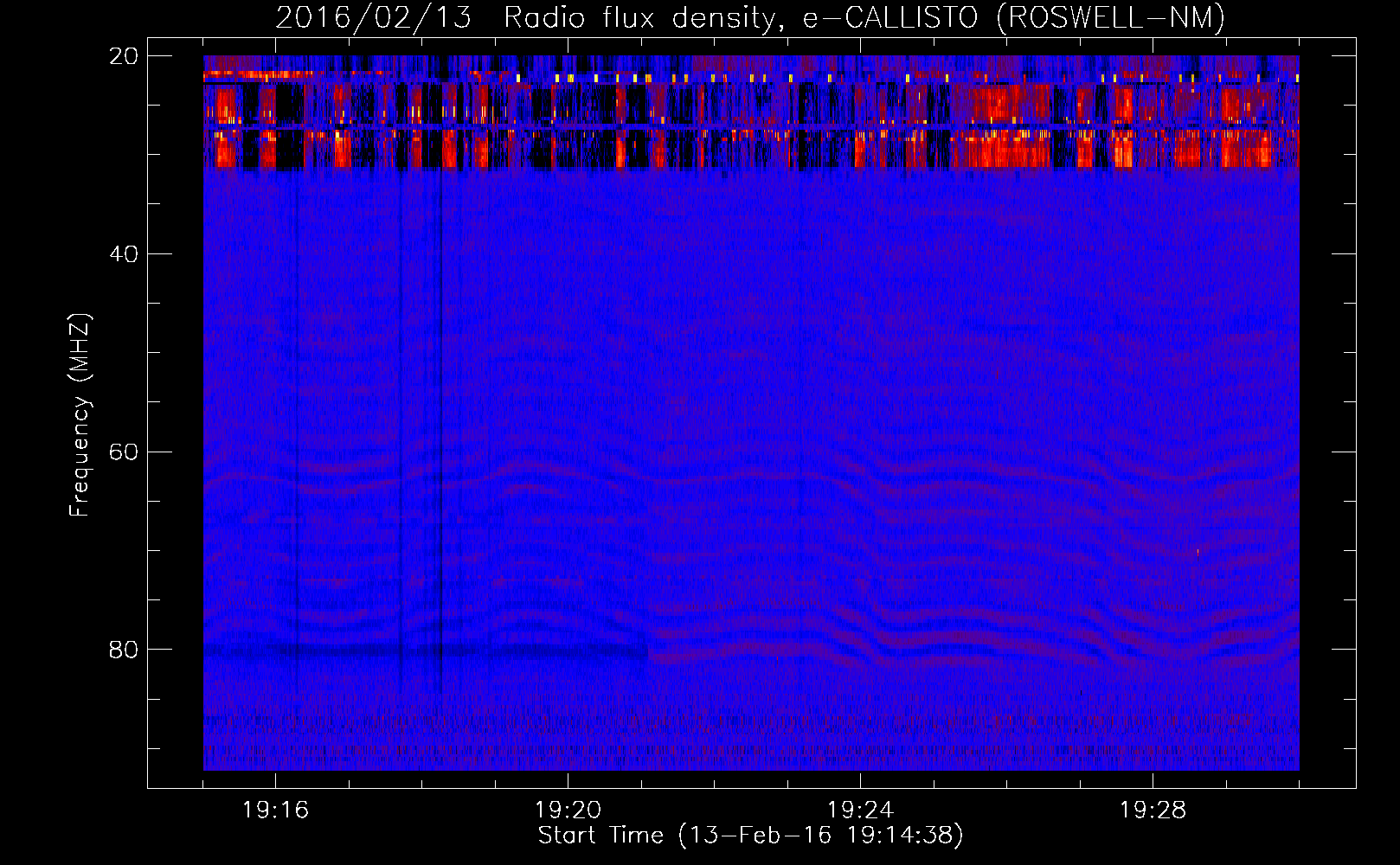This screenshot has width=1400, height=865.
Task: Select the 19:28 time tick label
Action: [1153, 811]
